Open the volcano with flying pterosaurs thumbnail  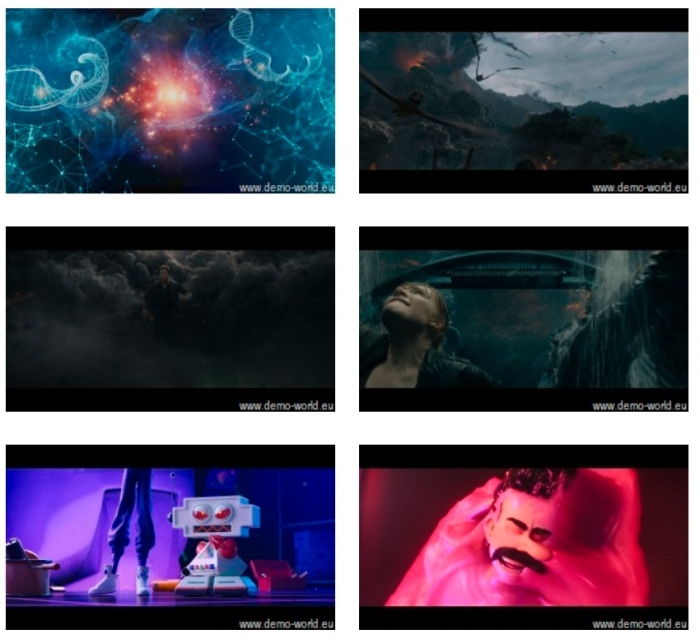point(524,101)
